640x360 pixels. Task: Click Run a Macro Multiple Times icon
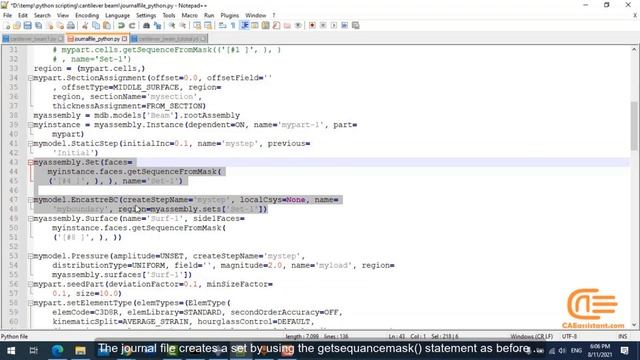344,26
